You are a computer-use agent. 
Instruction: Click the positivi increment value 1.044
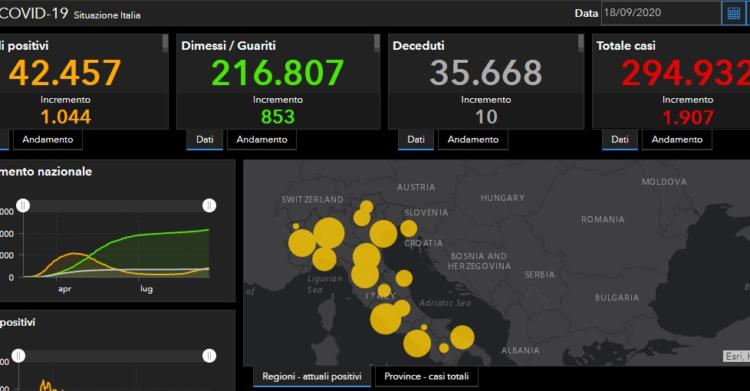[66, 117]
